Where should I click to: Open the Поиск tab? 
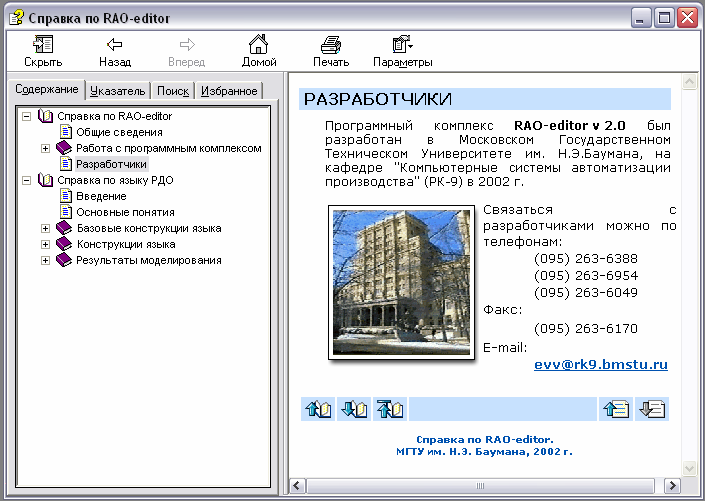(x=173, y=91)
